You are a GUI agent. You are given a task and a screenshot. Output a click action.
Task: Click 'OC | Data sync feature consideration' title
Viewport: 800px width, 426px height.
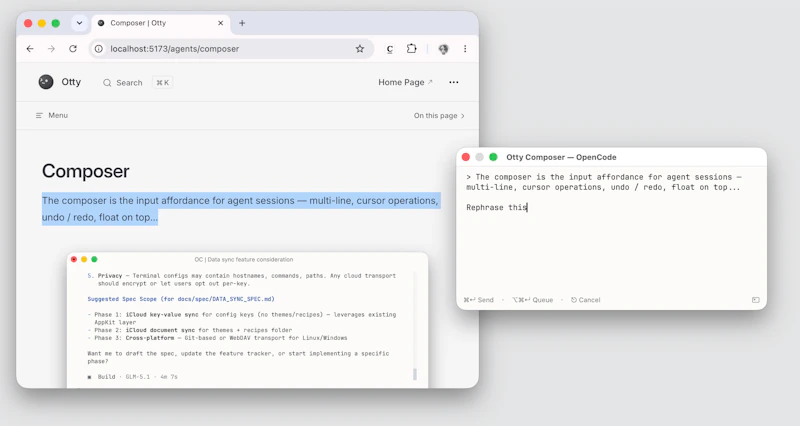(244, 260)
